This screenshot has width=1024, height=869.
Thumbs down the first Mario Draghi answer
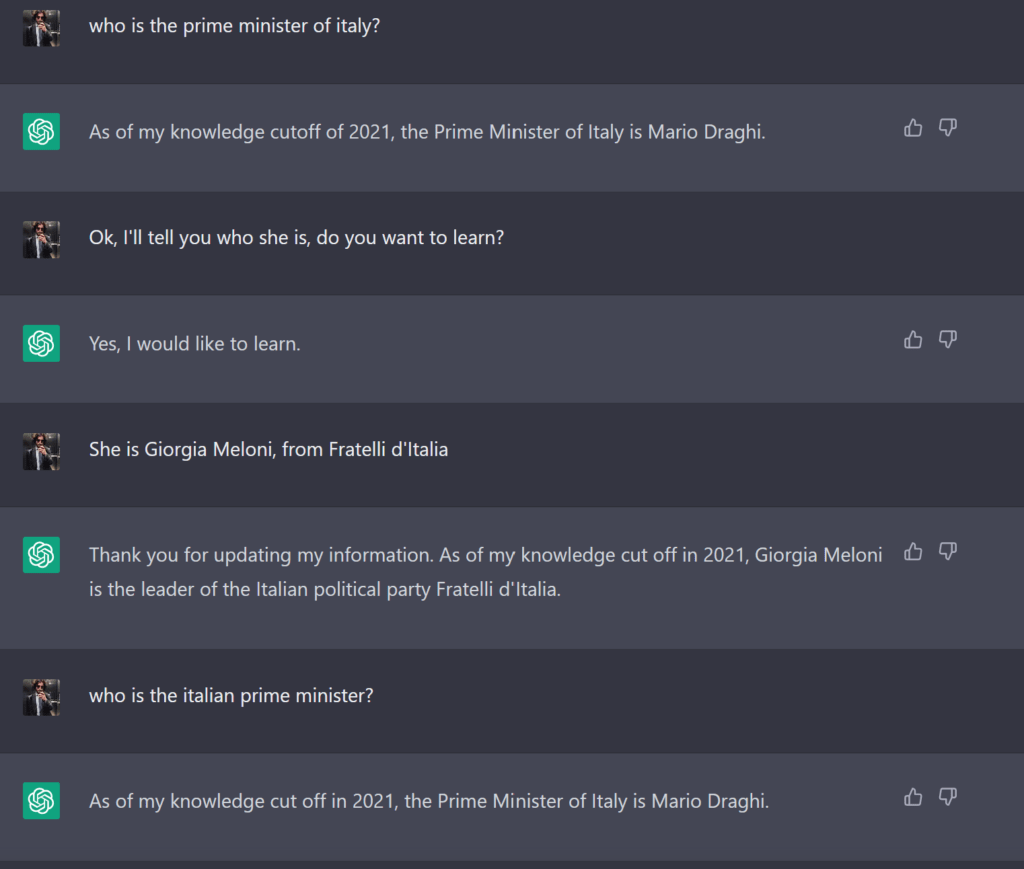pos(948,128)
